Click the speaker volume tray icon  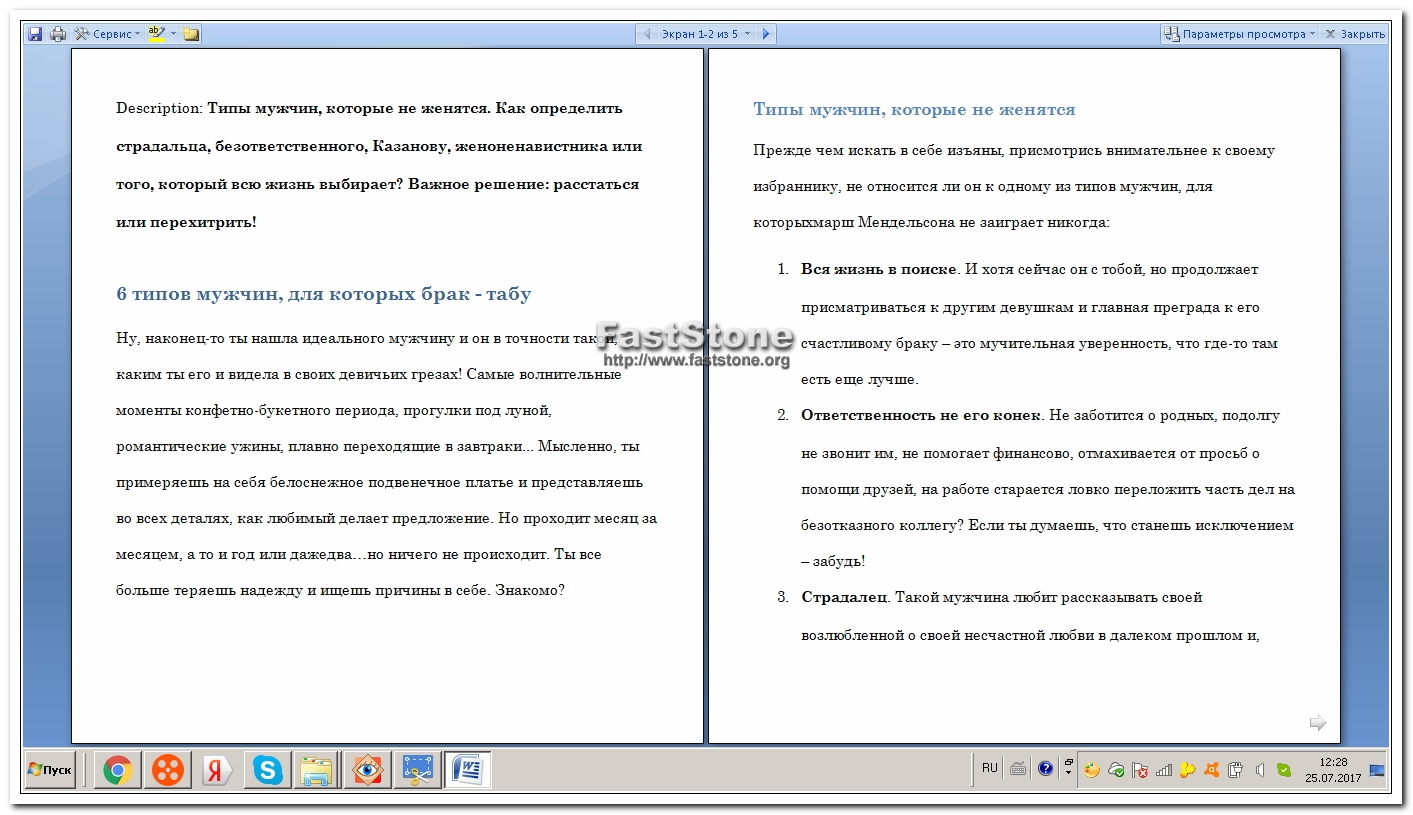pos(1260,770)
